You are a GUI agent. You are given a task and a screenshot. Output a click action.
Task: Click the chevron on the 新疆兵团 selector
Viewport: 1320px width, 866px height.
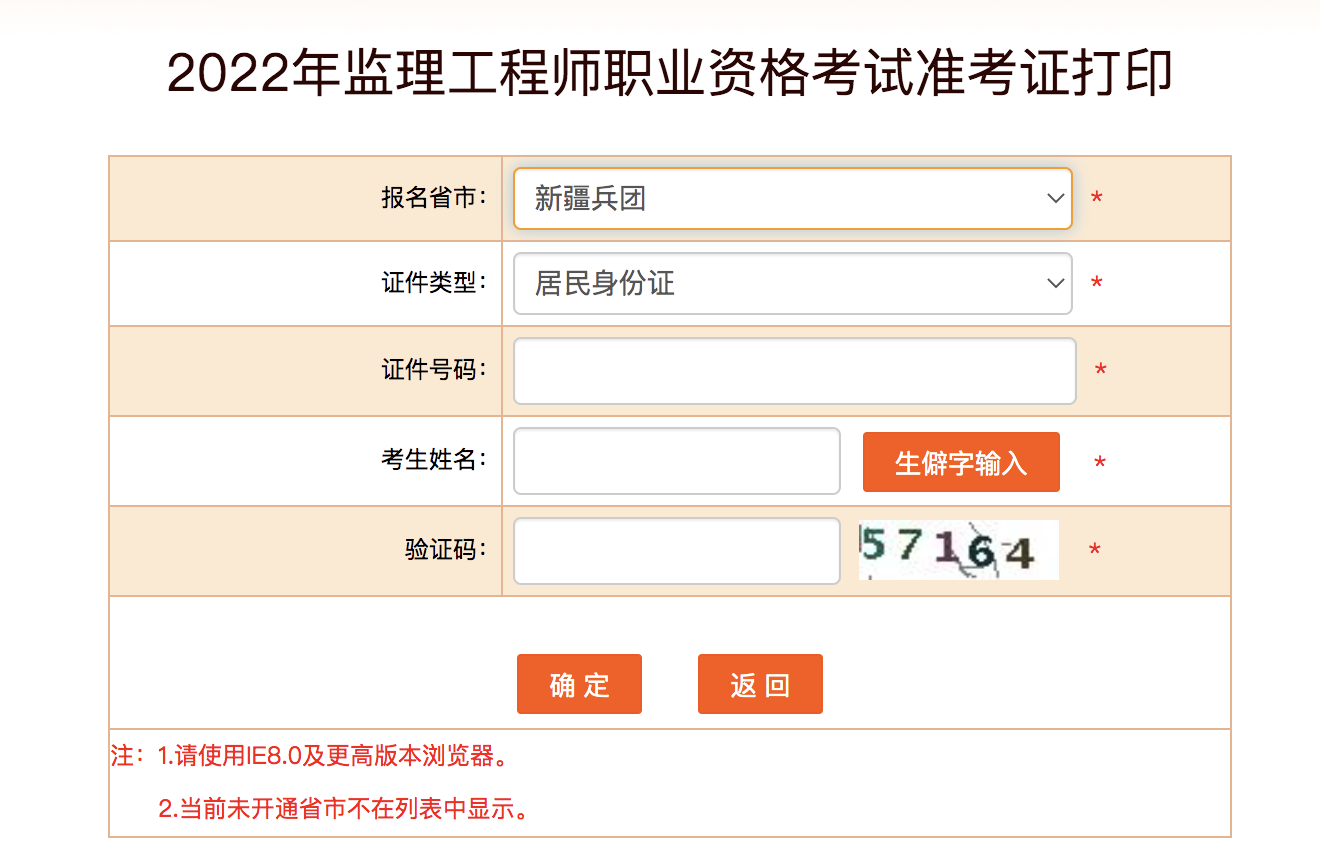point(1055,198)
